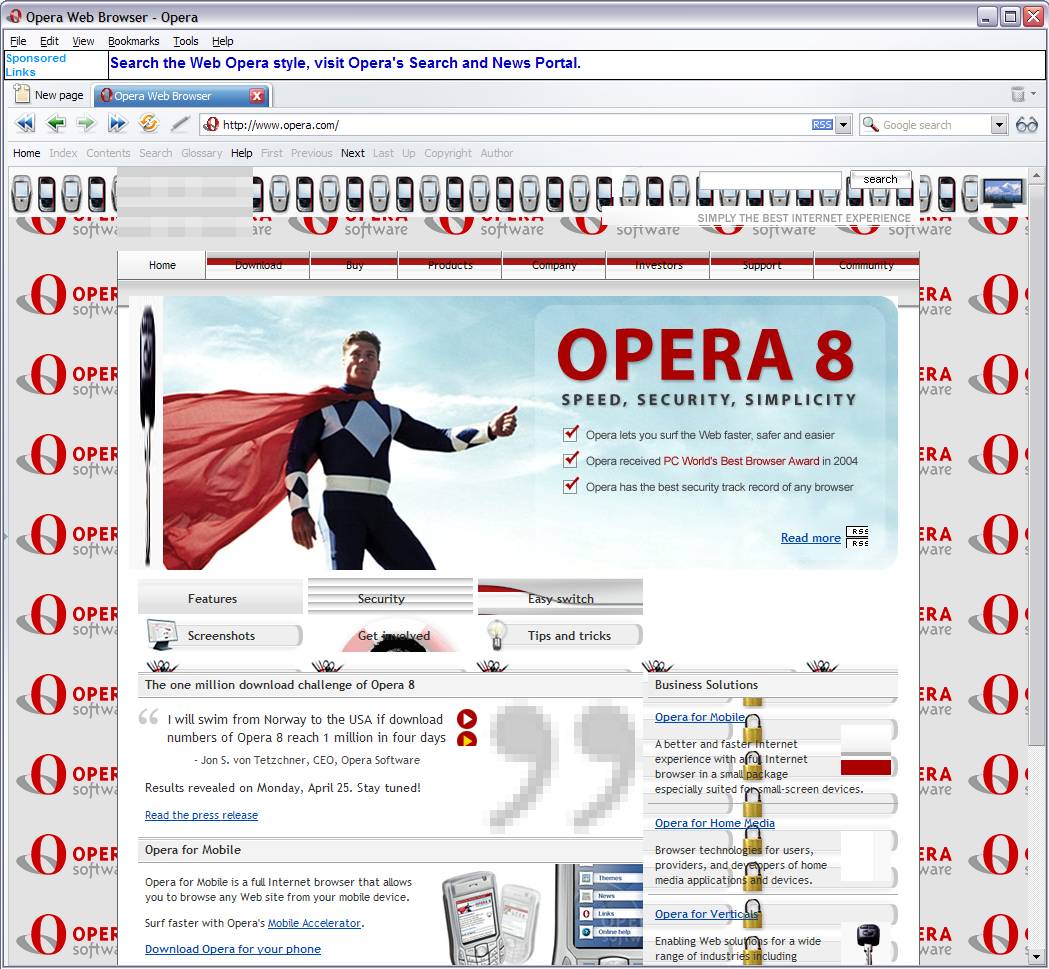Follow the Search the Web Opera style link
Screen dimensions: 1049x969
345,63
